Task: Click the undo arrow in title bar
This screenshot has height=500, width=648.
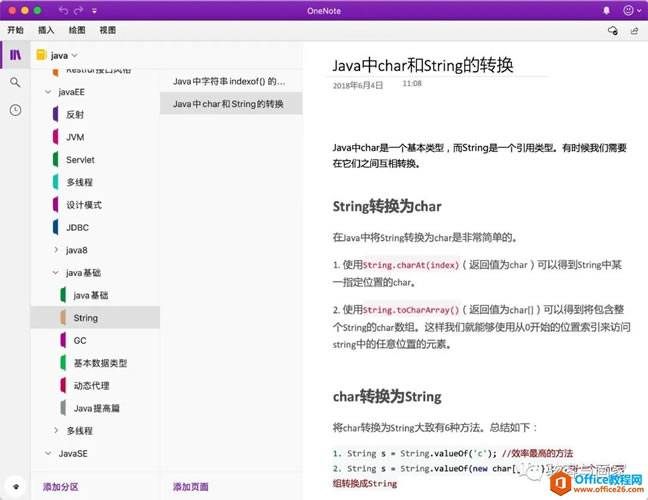Action: (x=65, y=10)
